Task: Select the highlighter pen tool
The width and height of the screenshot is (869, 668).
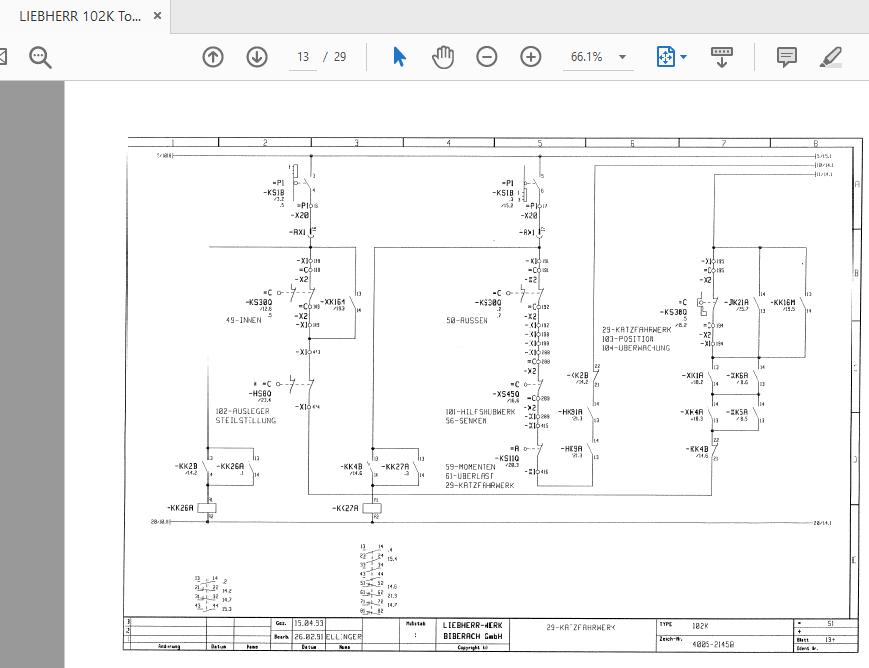Action: pos(830,57)
